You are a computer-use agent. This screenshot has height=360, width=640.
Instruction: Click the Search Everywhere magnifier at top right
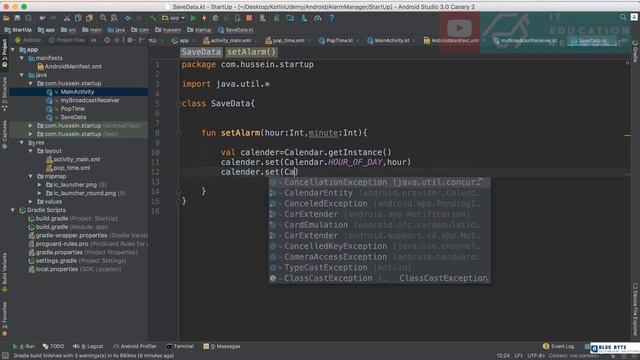coord(622,17)
